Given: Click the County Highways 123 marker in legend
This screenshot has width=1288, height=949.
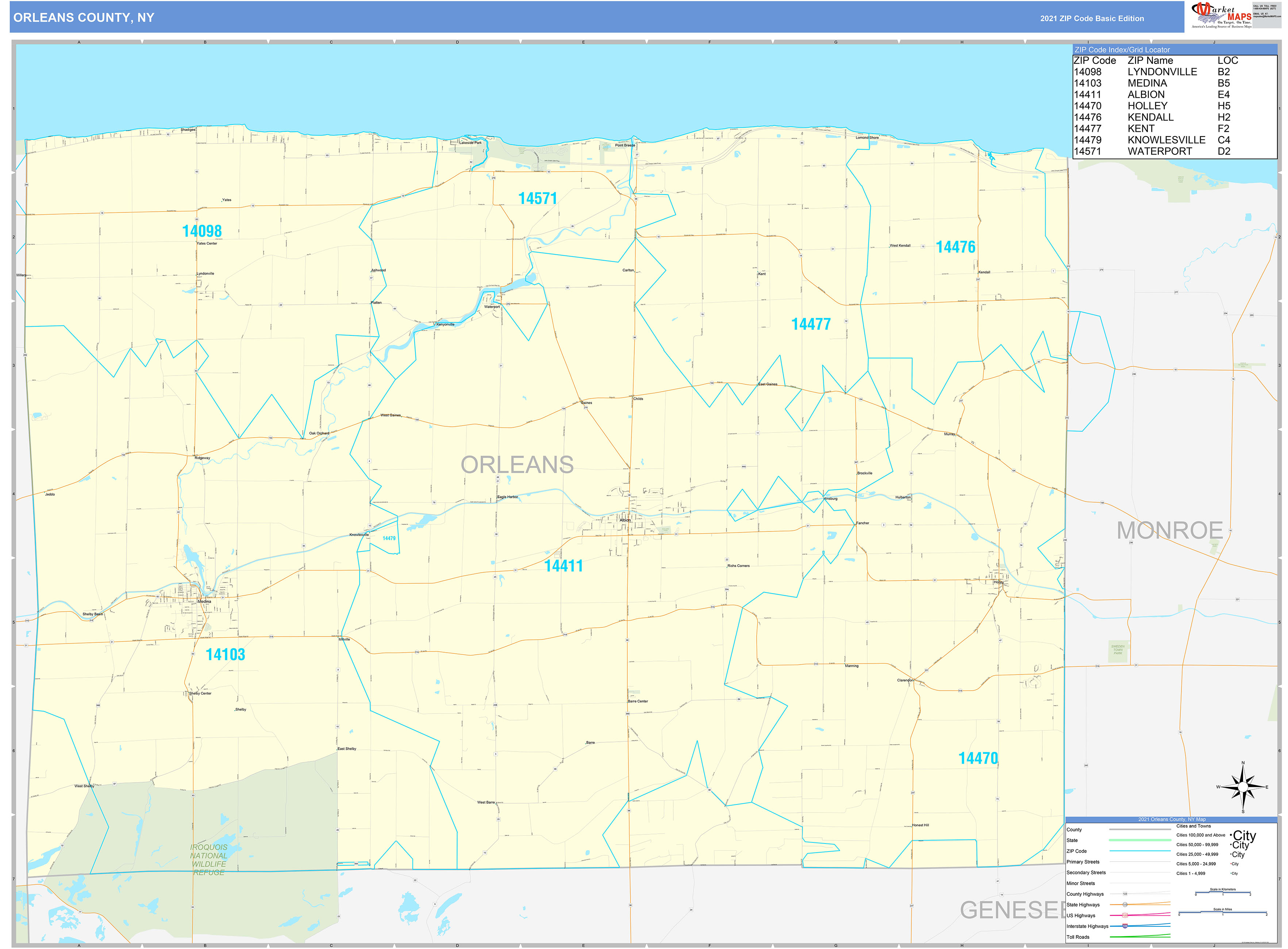Looking at the screenshot, I should click(1125, 894).
